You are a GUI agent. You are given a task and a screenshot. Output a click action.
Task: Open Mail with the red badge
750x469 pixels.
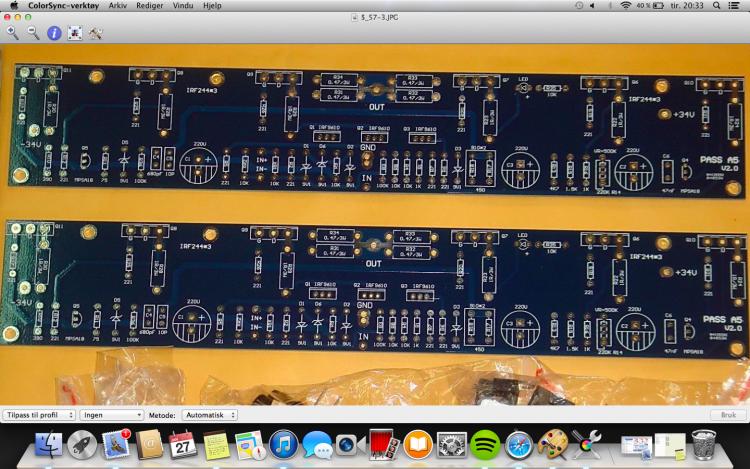tap(116, 445)
